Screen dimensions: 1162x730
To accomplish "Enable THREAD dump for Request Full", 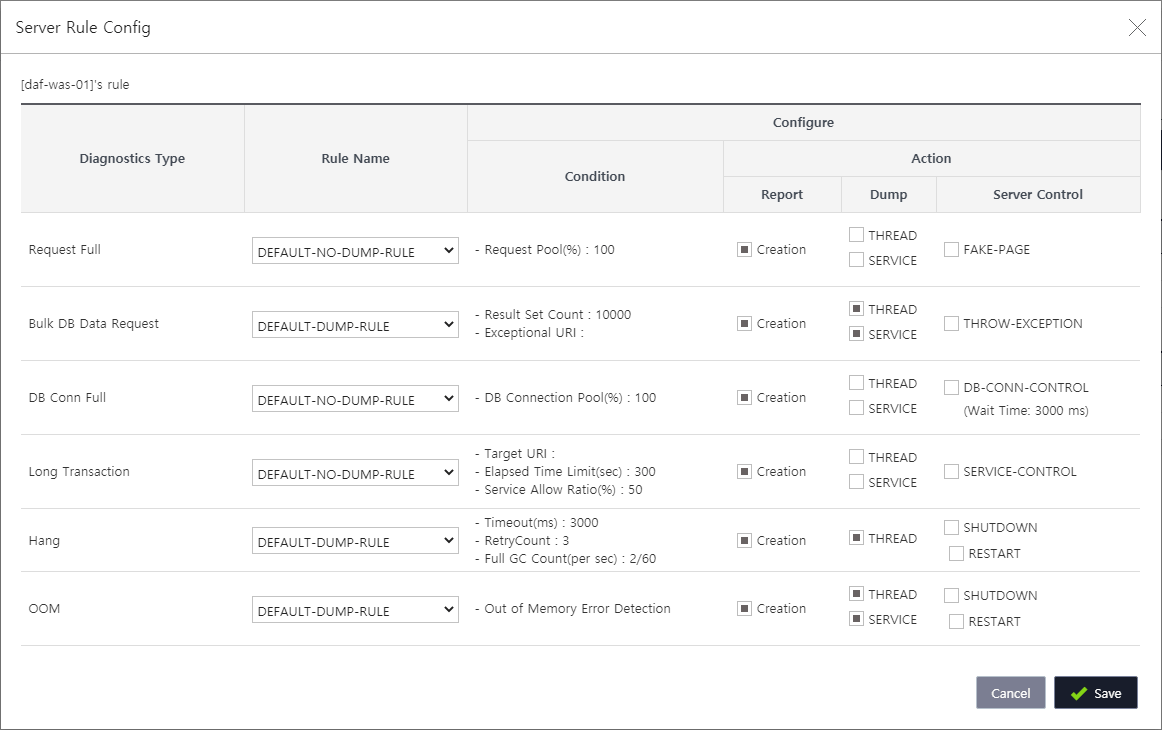I will [856, 234].
